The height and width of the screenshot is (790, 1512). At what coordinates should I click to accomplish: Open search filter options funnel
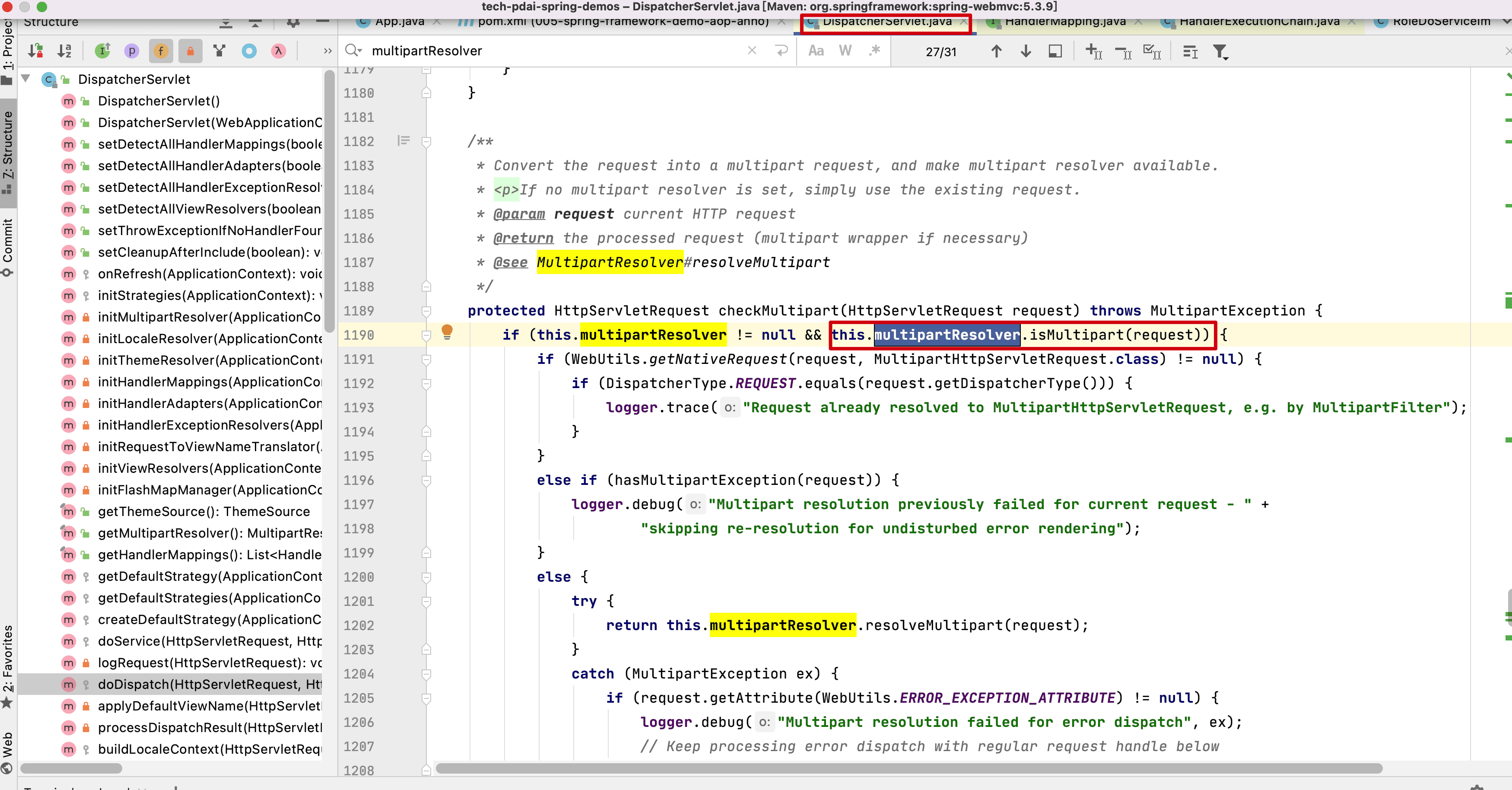point(1220,52)
